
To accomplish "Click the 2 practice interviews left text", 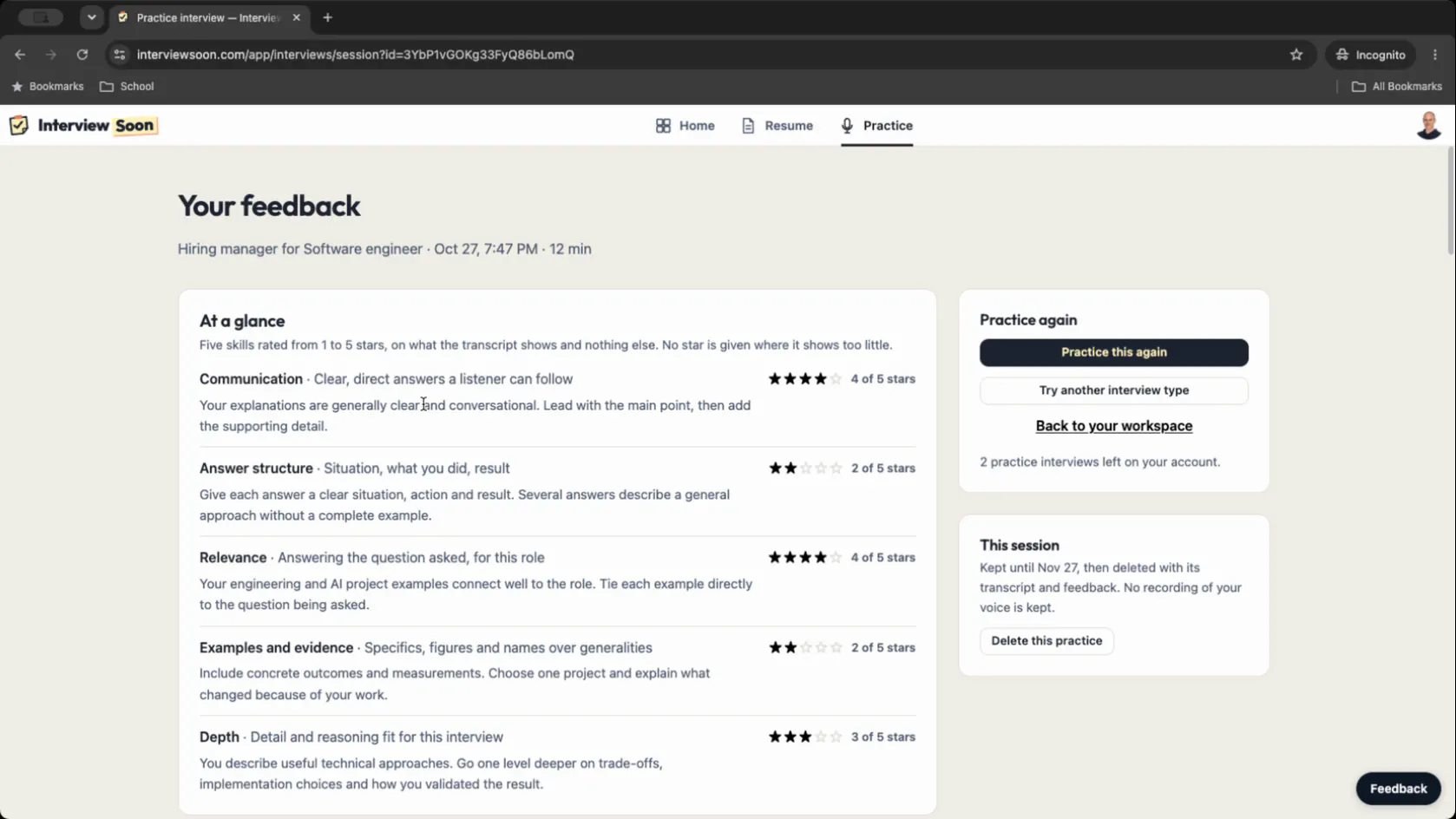I will pyautogui.click(x=1099, y=462).
